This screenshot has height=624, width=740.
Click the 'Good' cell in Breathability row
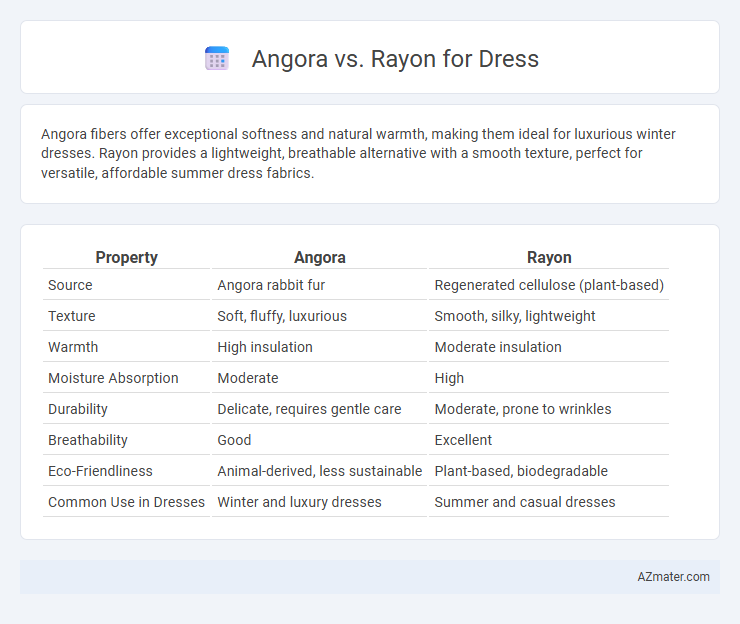click(x=234, y=440)
